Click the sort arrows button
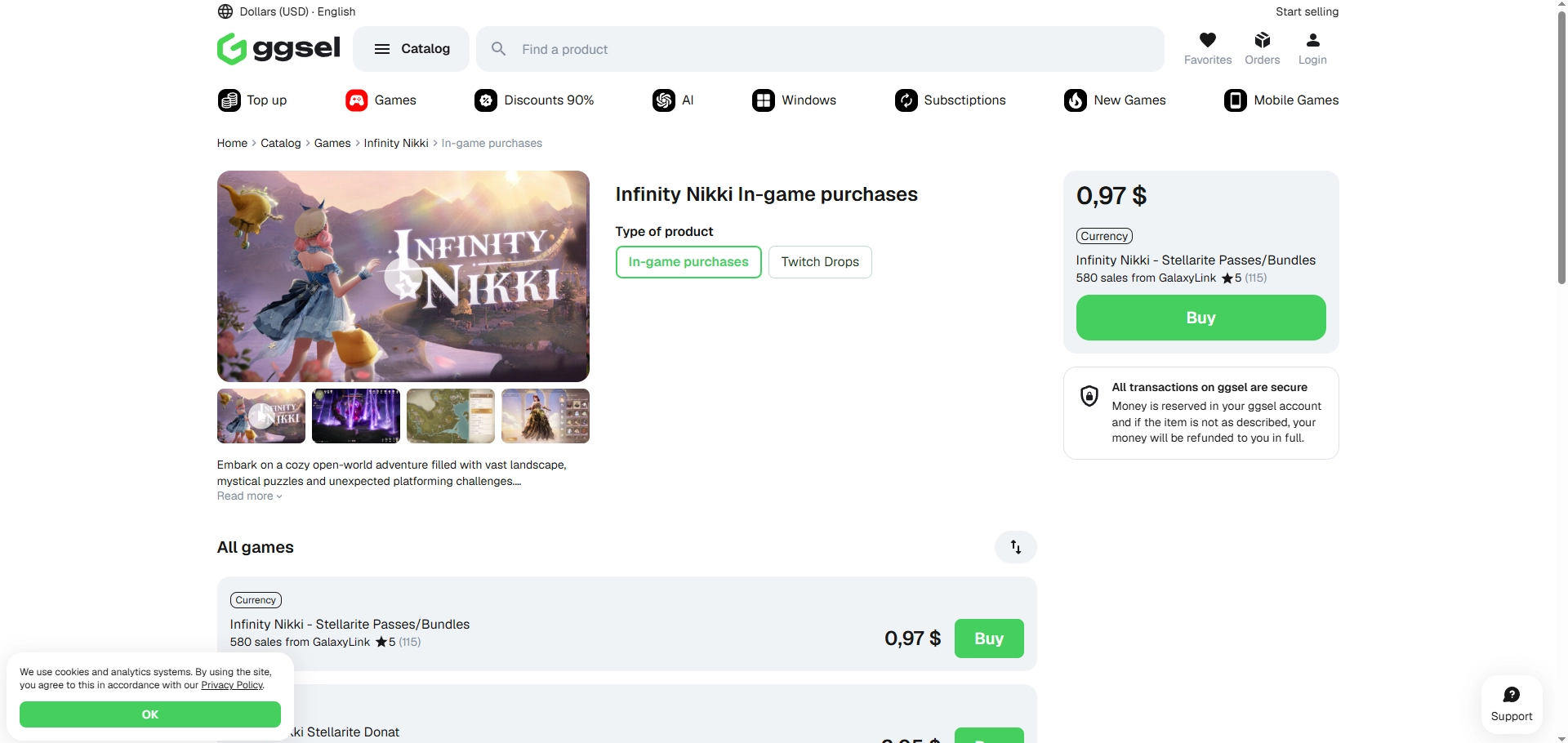Image resolution: width=1568 pixels, height=743 pixels. tap(1016, 547)
